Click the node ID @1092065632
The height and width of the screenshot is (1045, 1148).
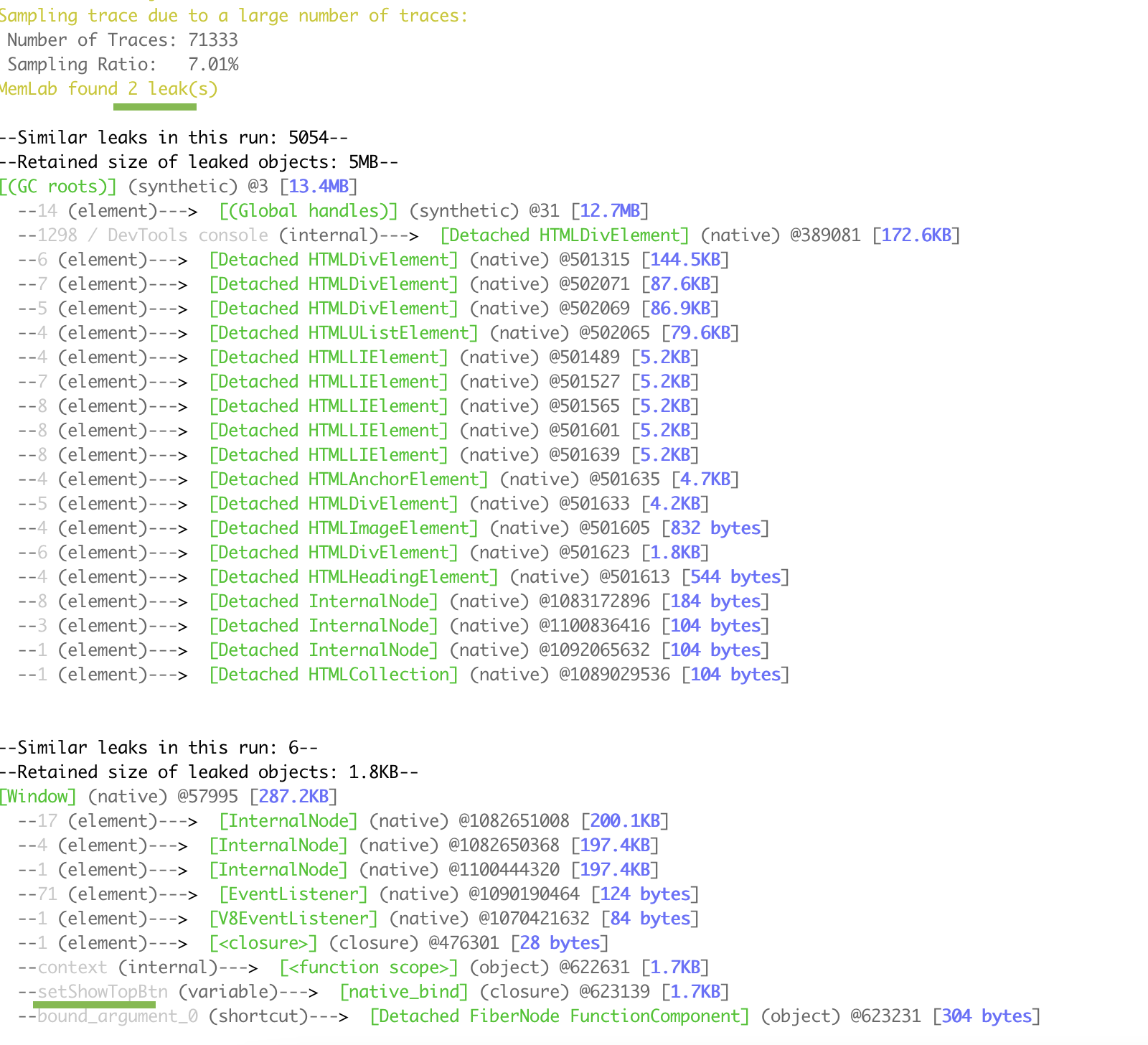[594, 650]
